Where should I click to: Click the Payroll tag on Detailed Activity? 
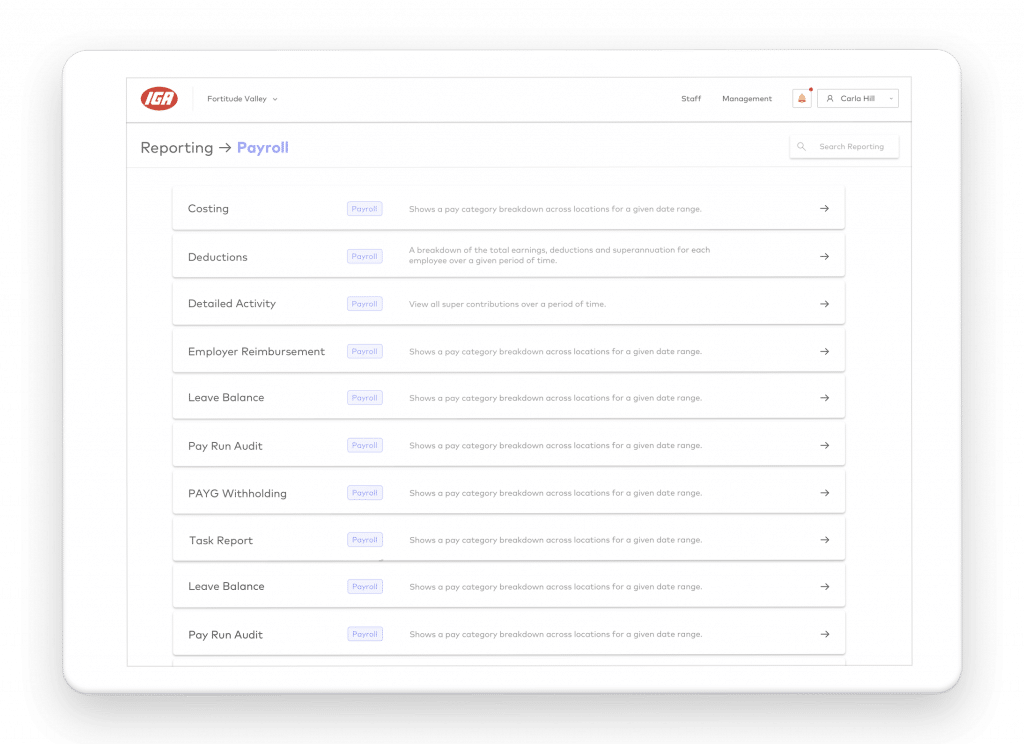pyautogui.click(x=364, y=304)
